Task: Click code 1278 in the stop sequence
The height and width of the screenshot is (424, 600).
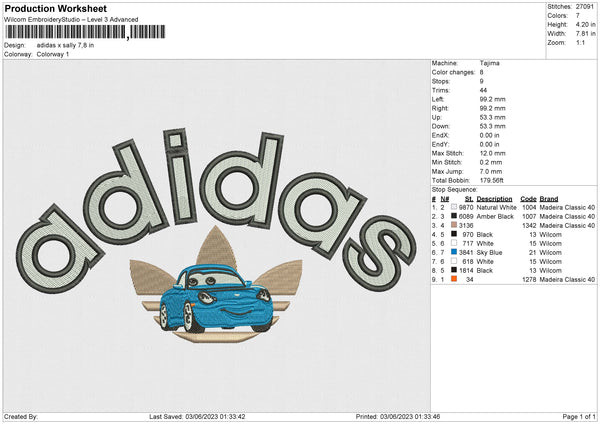Action: 529,279
